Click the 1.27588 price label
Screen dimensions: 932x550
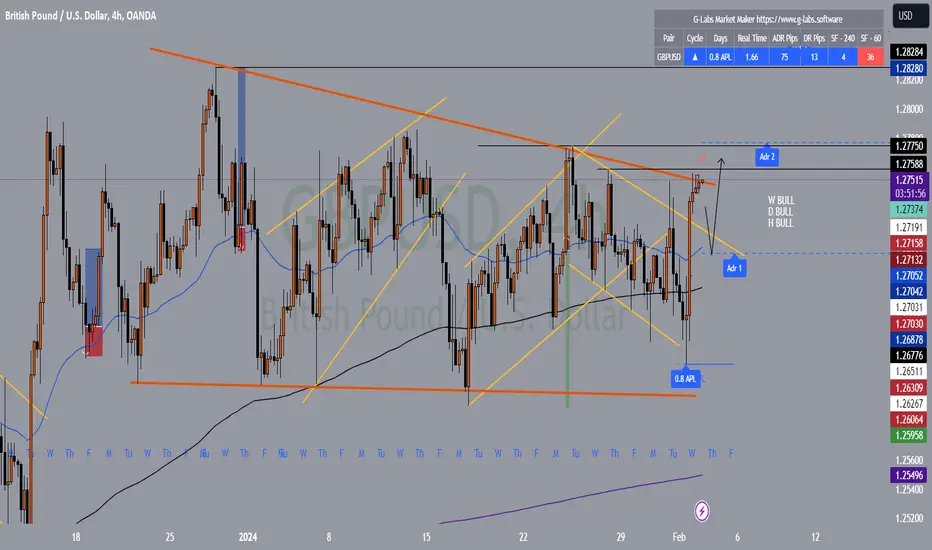[x=908, y=164]
